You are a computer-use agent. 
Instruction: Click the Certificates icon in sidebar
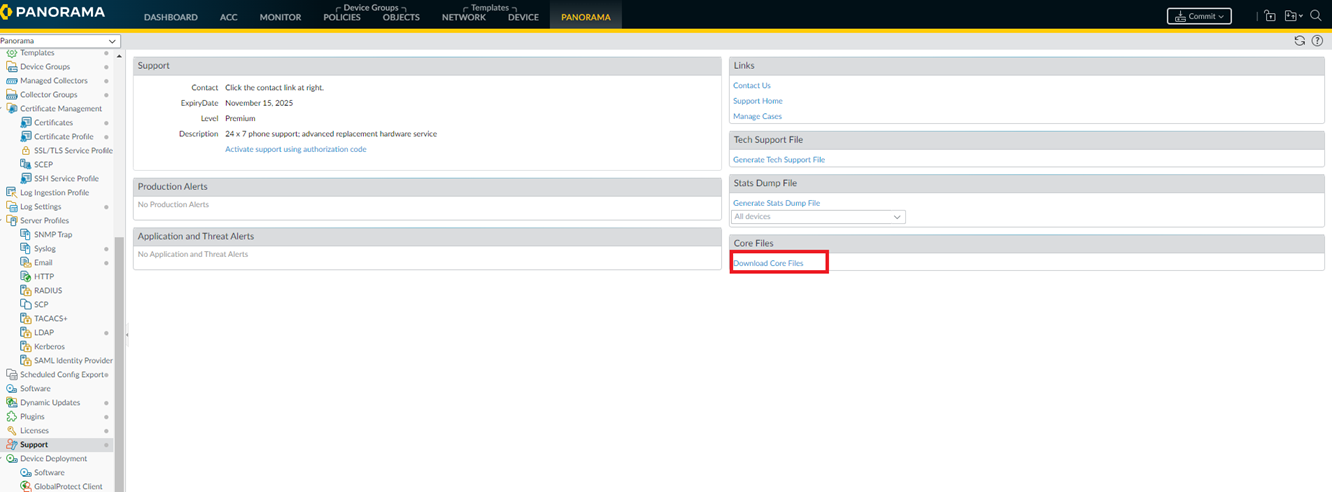tap(26, 123)
